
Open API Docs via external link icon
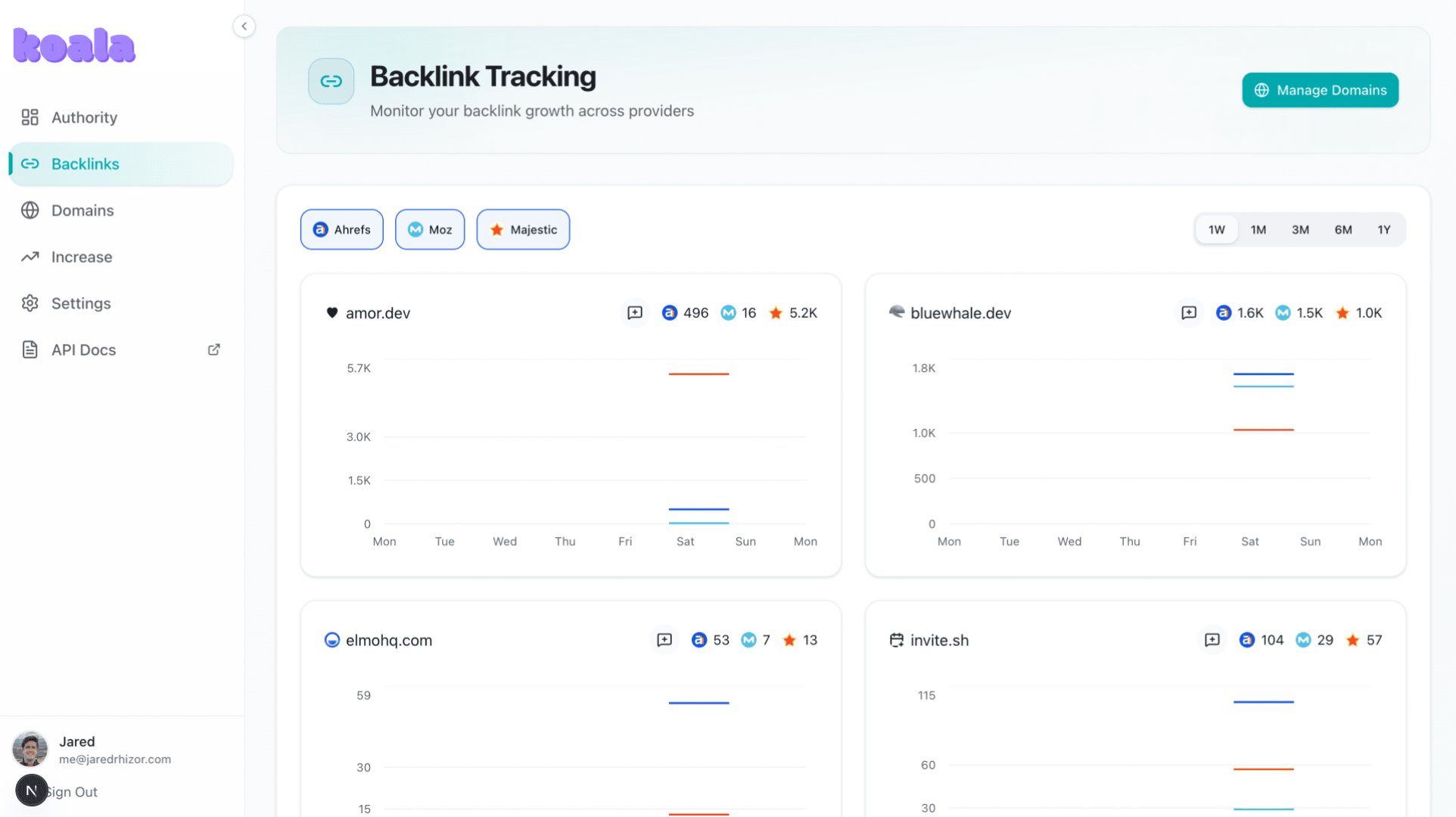(213, 349)
